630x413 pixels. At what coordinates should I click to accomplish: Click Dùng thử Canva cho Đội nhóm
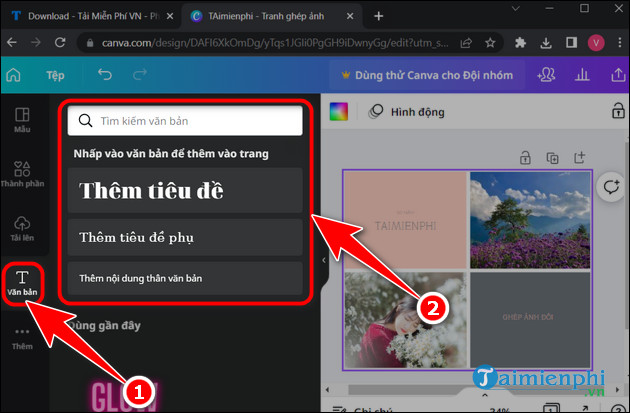[x=427, y=75]
